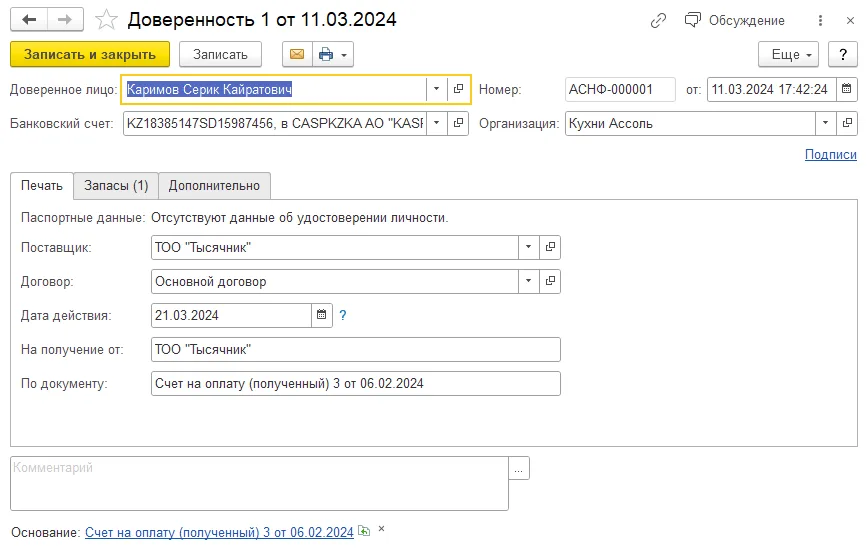The image size is (867, 548).
Task: Expand the Организация dropdown list
Action: click(826, 123)
